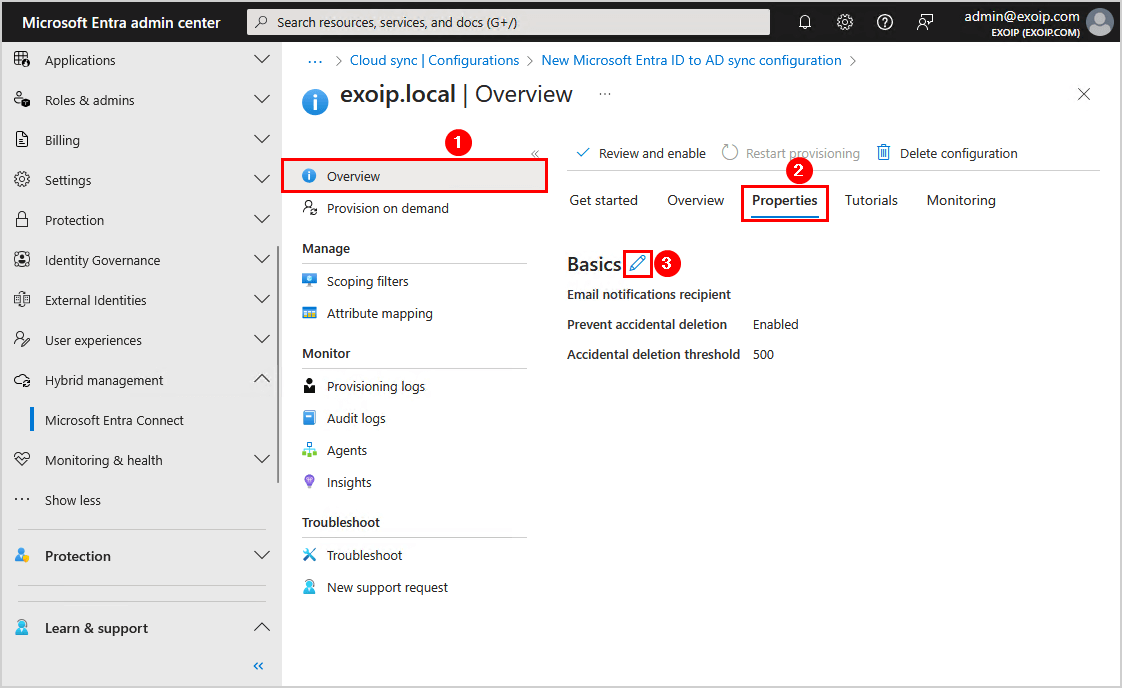Open the portal settings gear icon

[845, 22]
